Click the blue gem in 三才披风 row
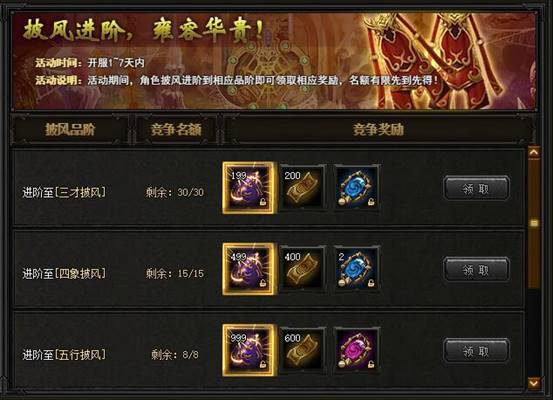553x400 pixels. coord(357,188)
